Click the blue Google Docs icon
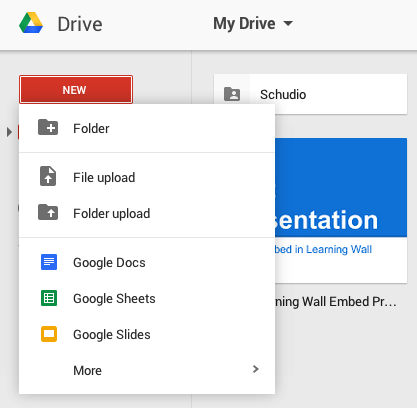 point(49,262)
